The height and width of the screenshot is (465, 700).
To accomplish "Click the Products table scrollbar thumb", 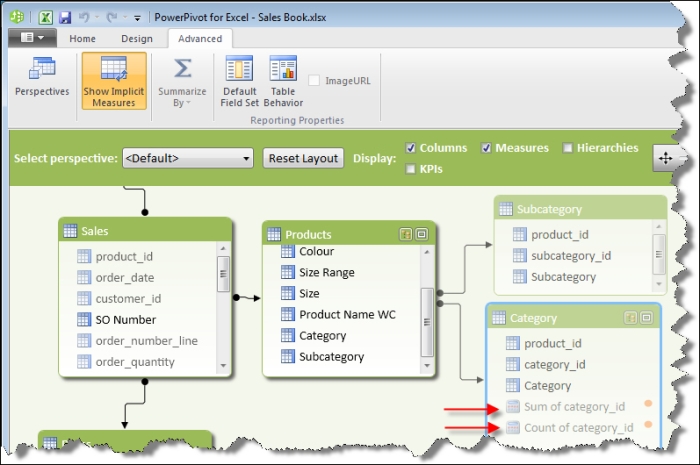I will tap(427, 322).
